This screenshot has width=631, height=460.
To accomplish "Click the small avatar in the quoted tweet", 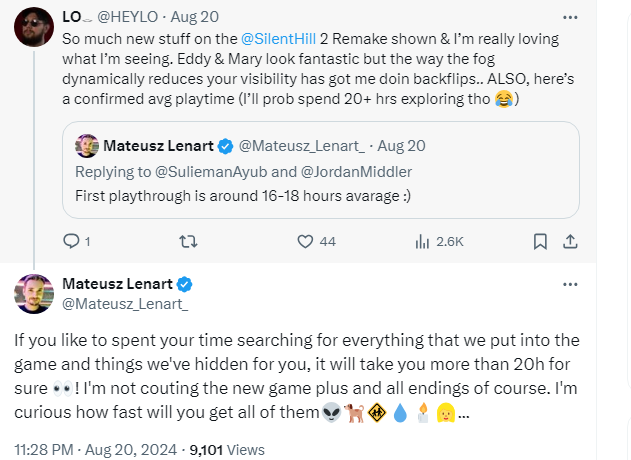I will [x=87, y=145].
